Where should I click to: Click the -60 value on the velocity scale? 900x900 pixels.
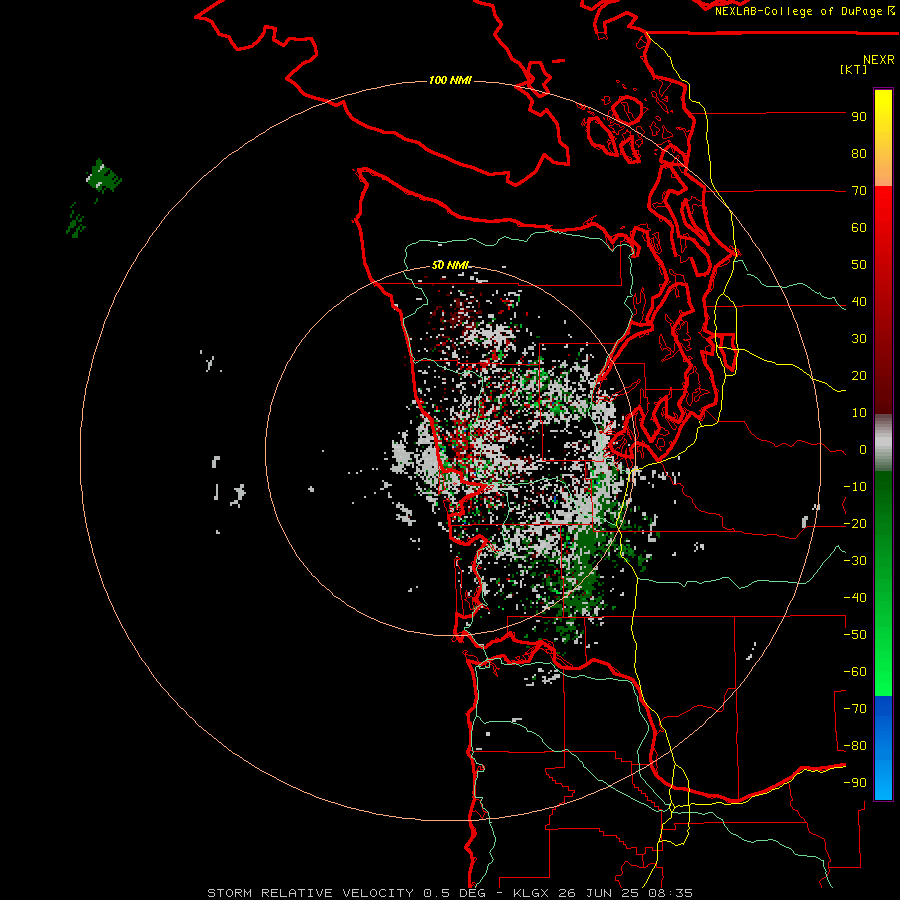(x=855, y=672)
